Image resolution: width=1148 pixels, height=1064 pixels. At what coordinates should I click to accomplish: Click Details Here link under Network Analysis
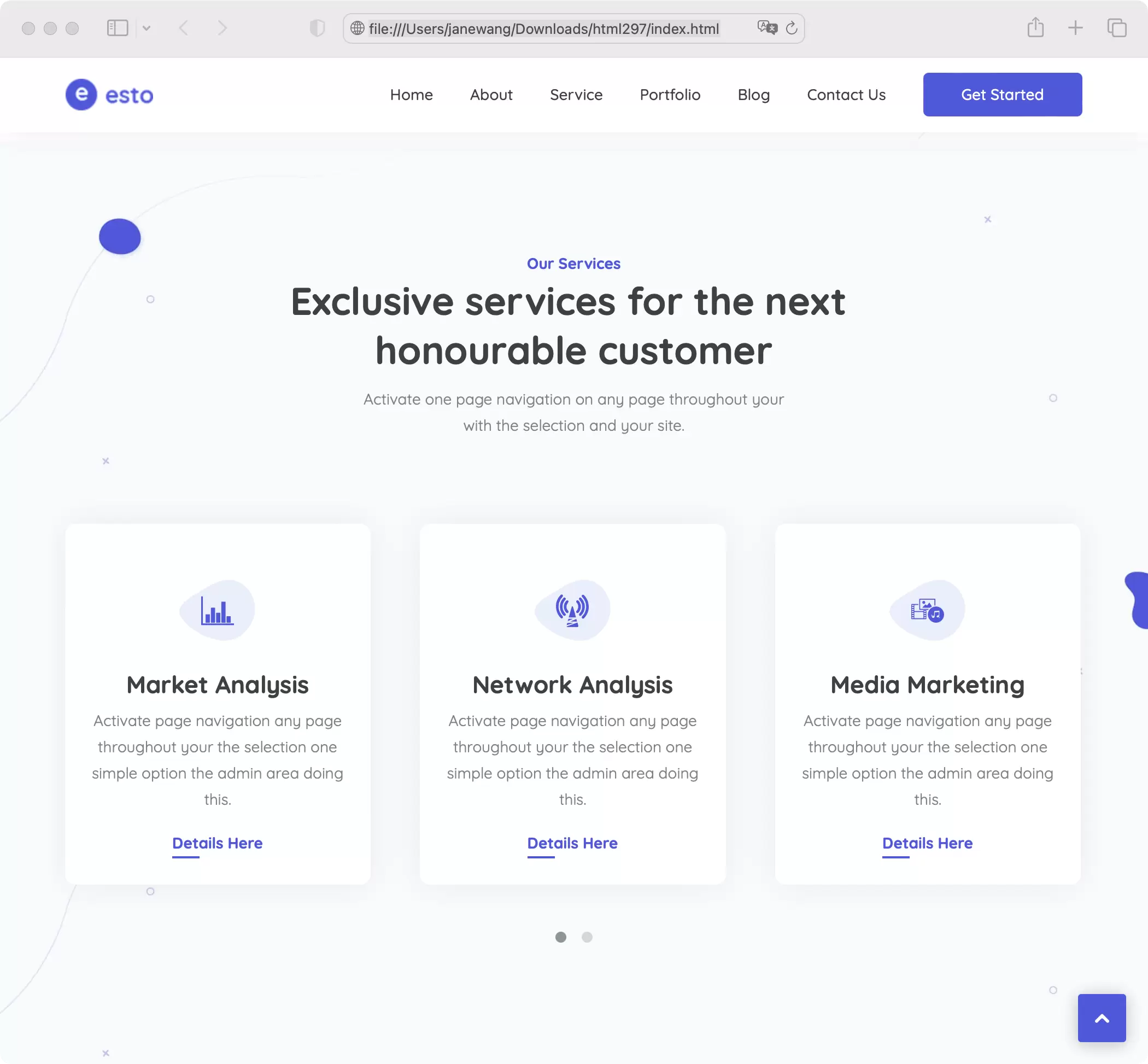coord(572,843)
